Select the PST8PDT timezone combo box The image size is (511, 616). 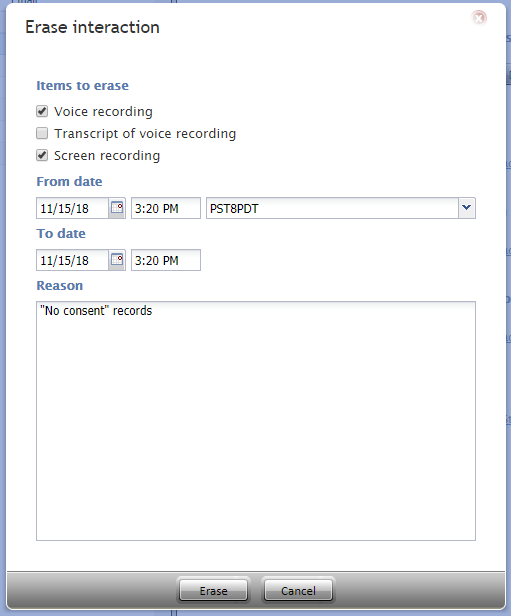click(x=341, y=208)
